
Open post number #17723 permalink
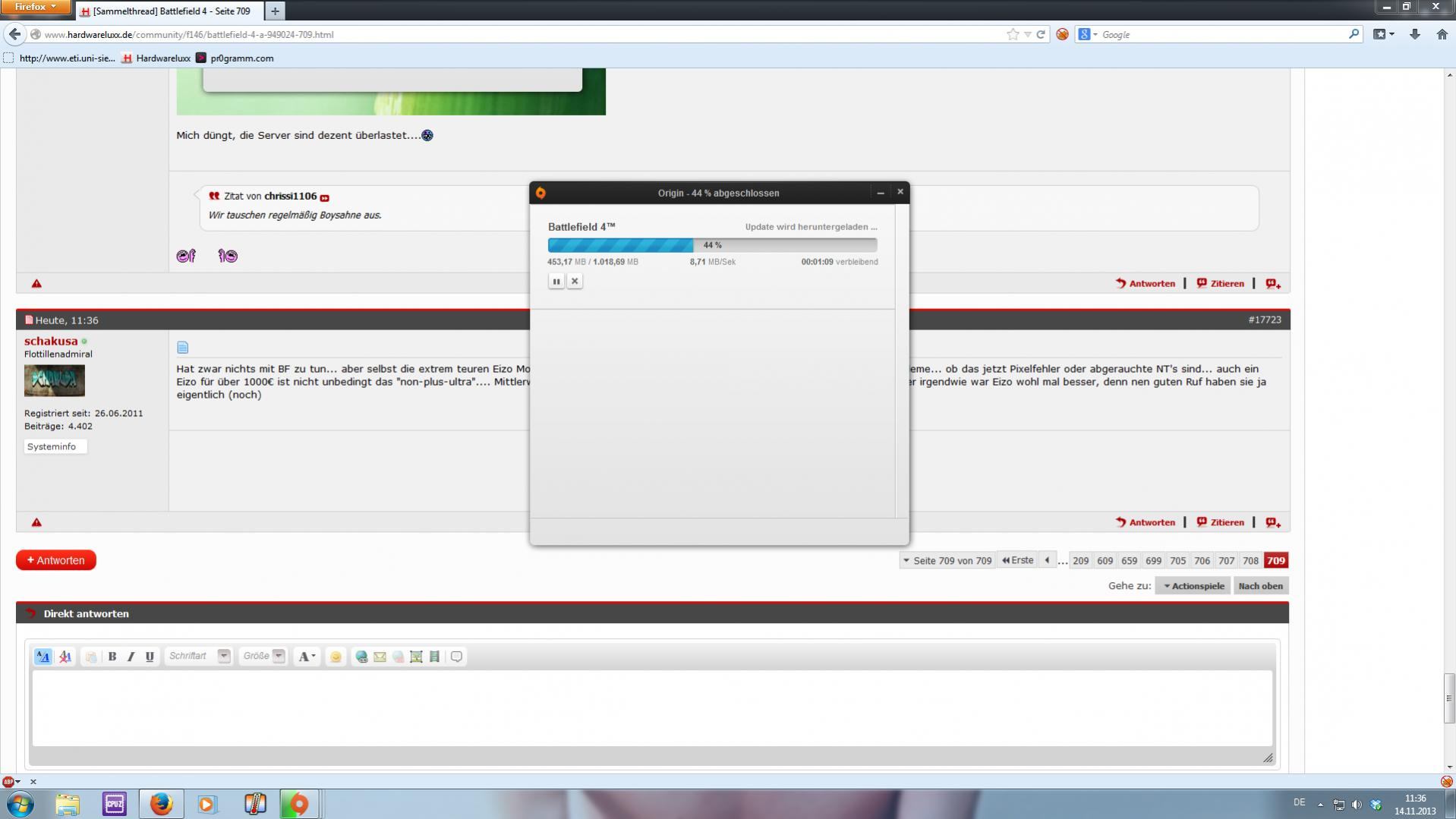[1265, 320]
